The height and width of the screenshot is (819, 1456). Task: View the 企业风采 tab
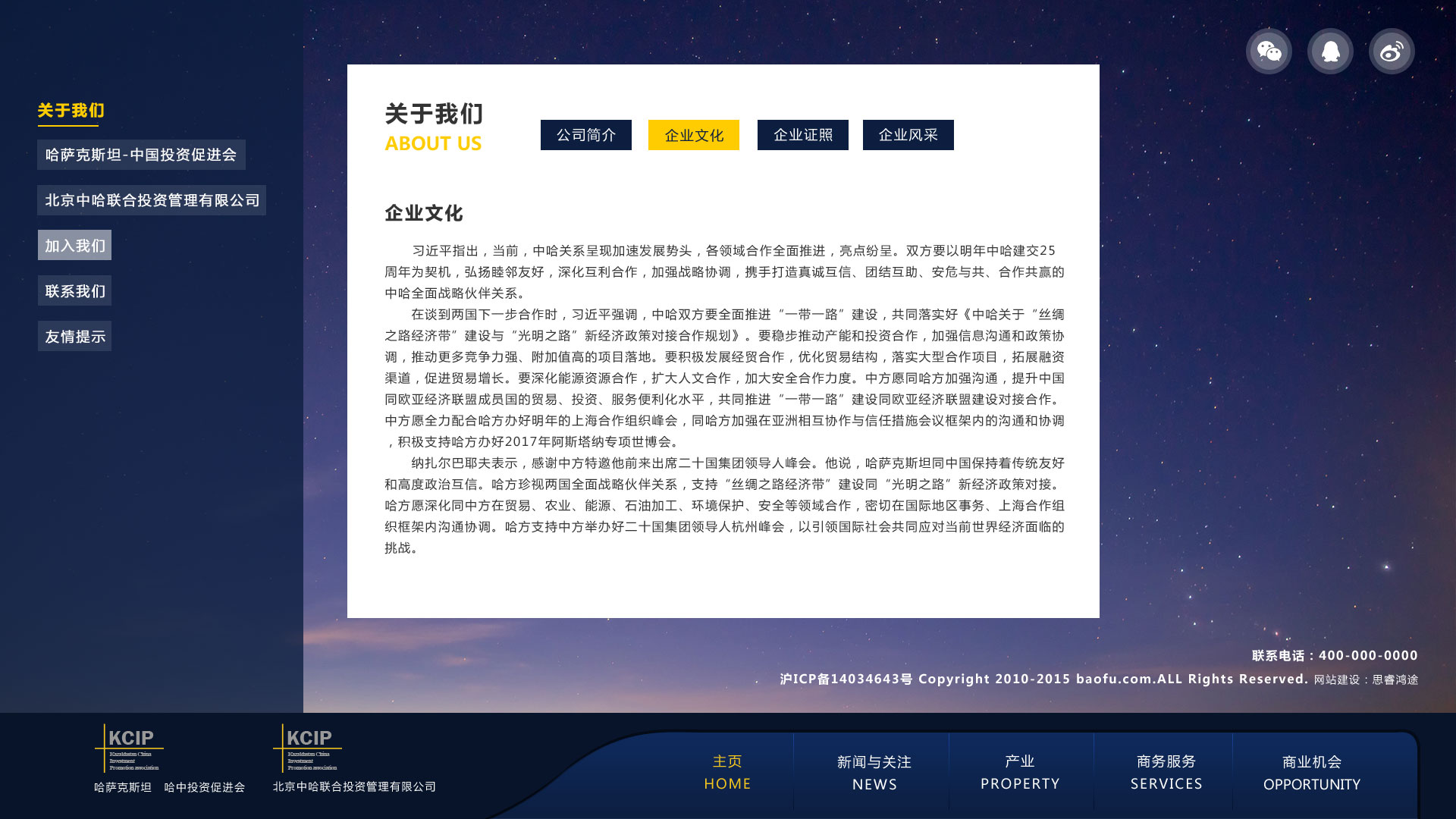(x=908, y=135)
